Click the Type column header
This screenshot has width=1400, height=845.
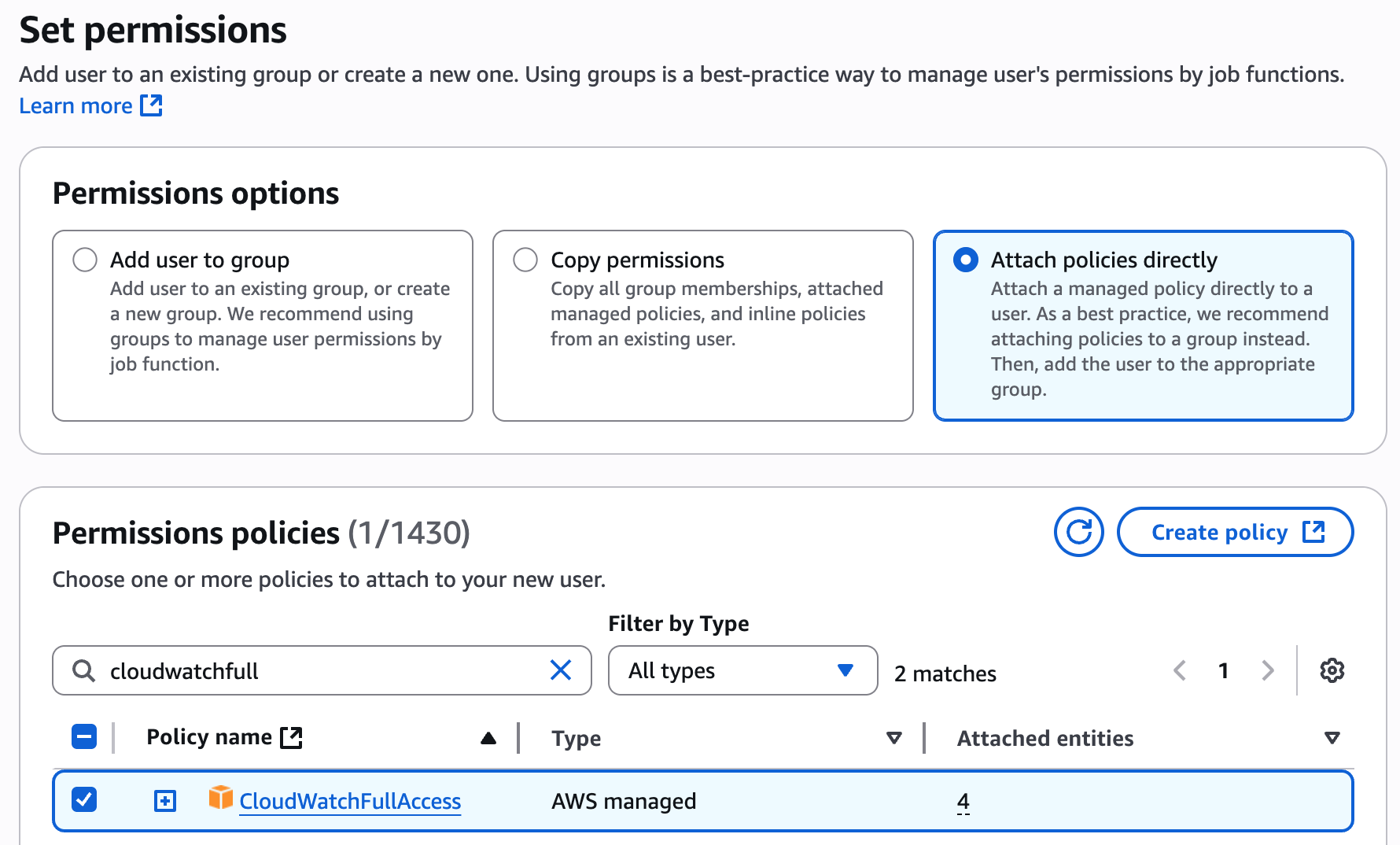pos(577,738)
